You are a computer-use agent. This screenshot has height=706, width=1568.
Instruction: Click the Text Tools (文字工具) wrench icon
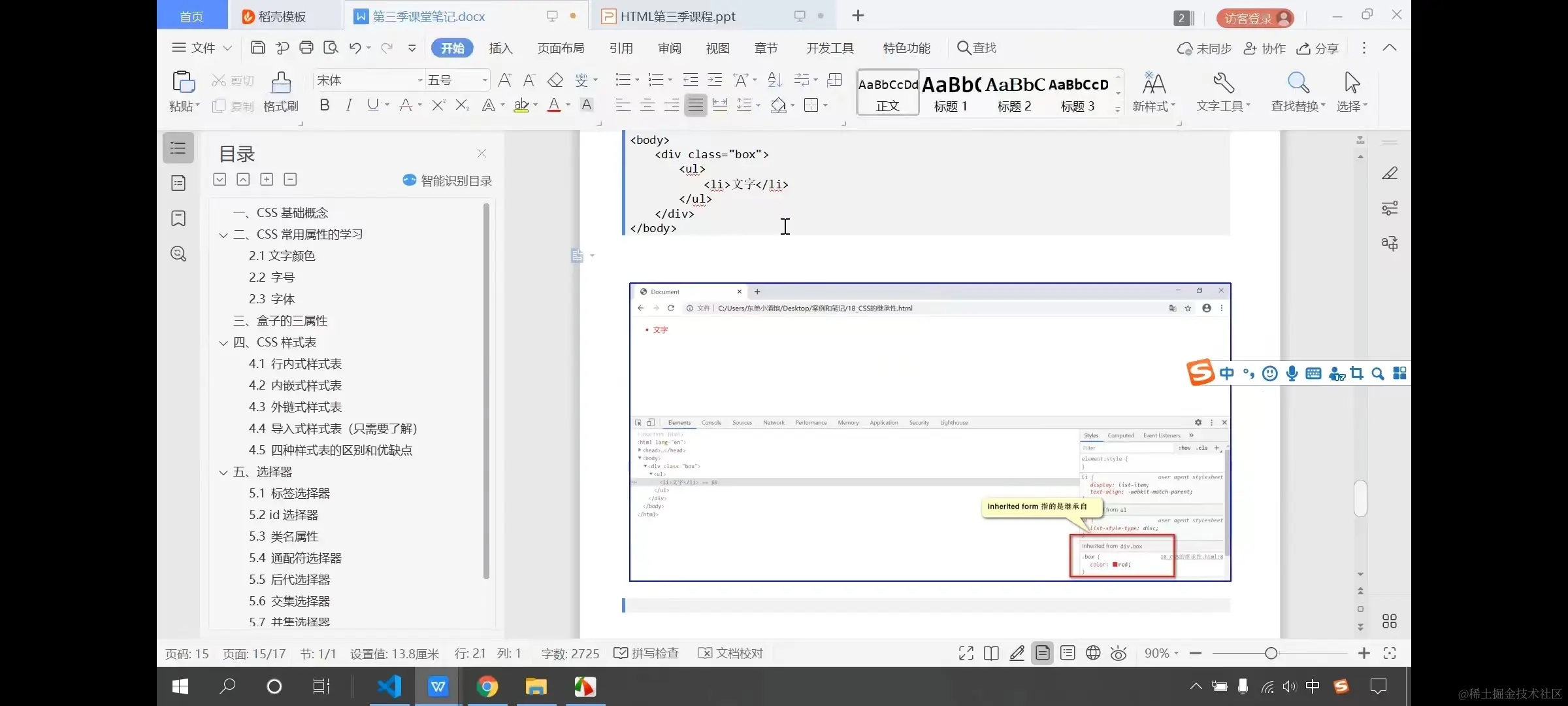click(1223, 84)
